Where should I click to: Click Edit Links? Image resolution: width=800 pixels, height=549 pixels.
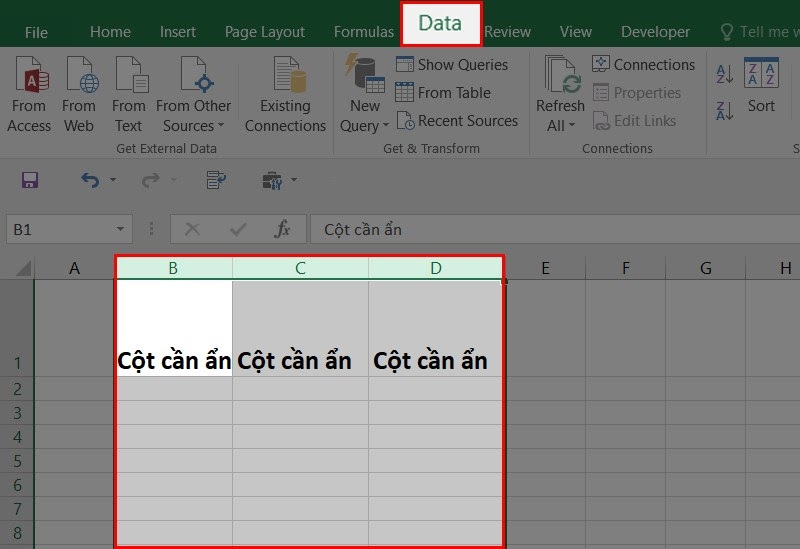click(634, 120)
